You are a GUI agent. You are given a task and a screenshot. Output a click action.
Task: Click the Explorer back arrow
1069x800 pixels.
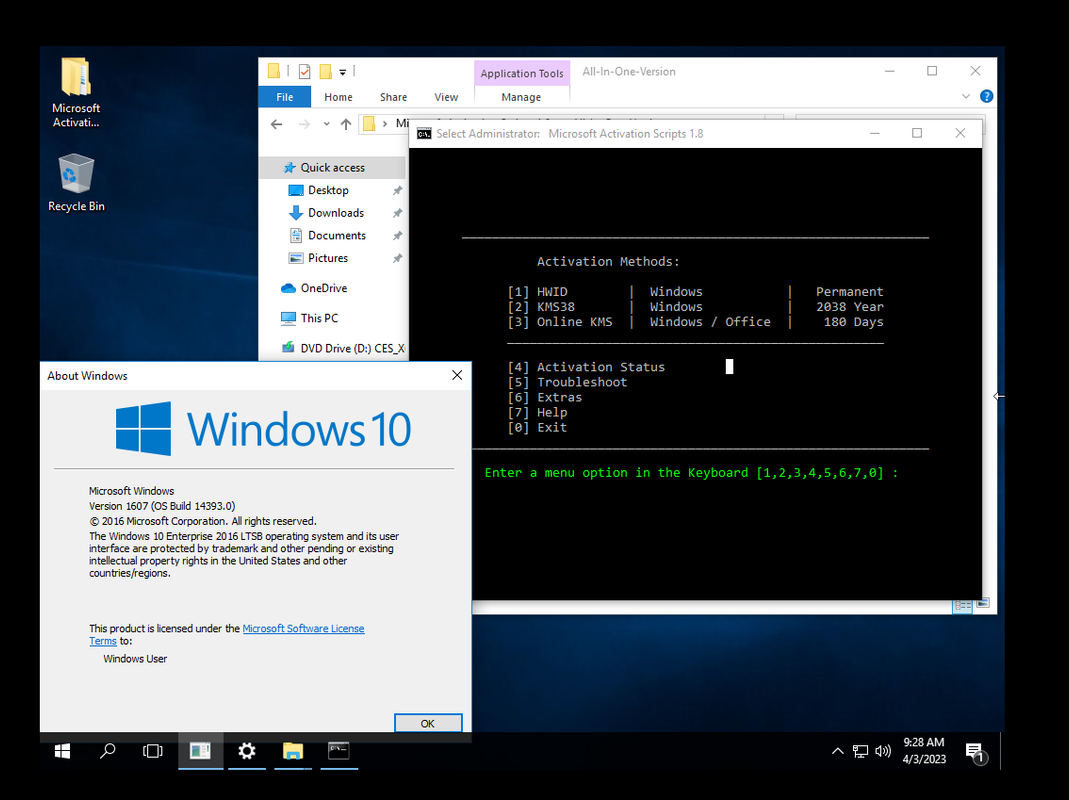tap(276, 123)
